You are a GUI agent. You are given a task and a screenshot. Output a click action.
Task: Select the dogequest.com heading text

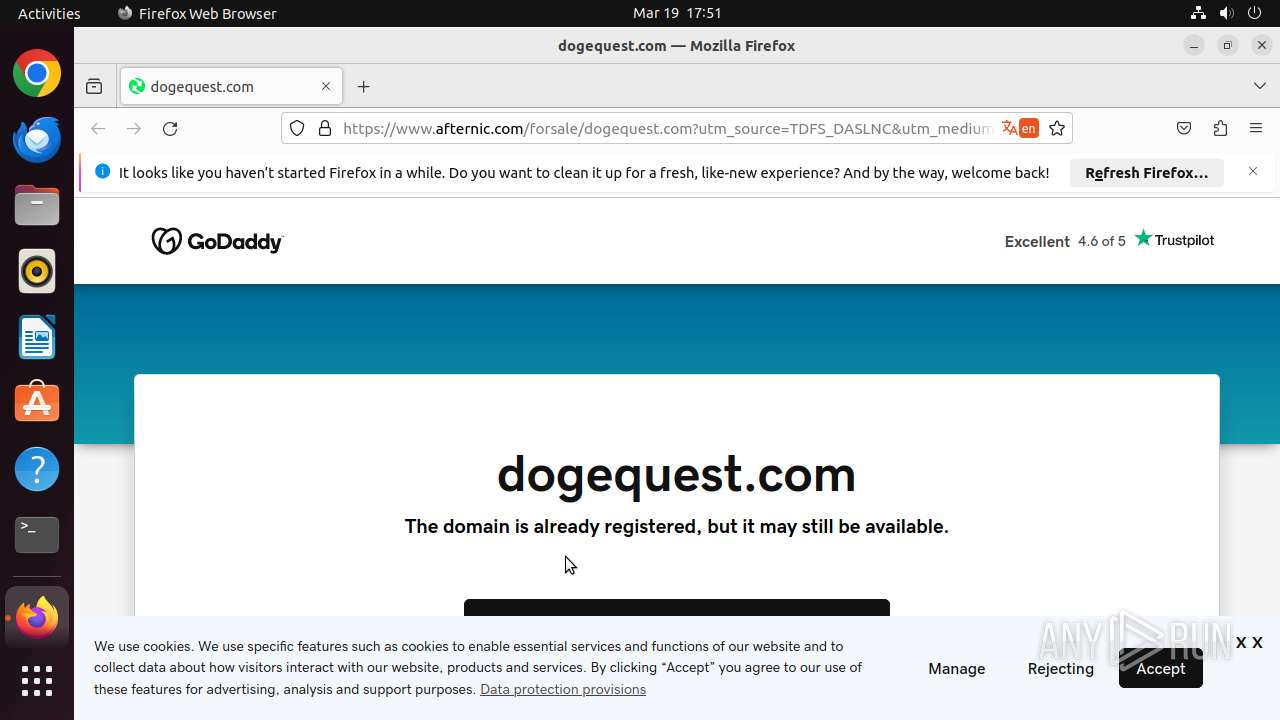tap(676, 474)
